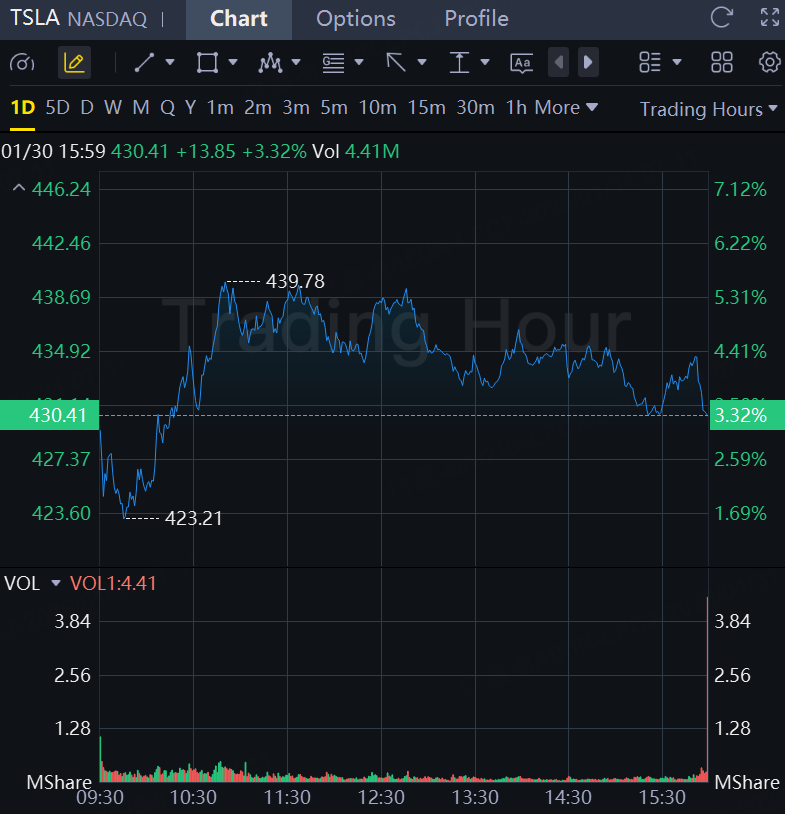
Task: Select the 10m interval
Action: point(377,108)
